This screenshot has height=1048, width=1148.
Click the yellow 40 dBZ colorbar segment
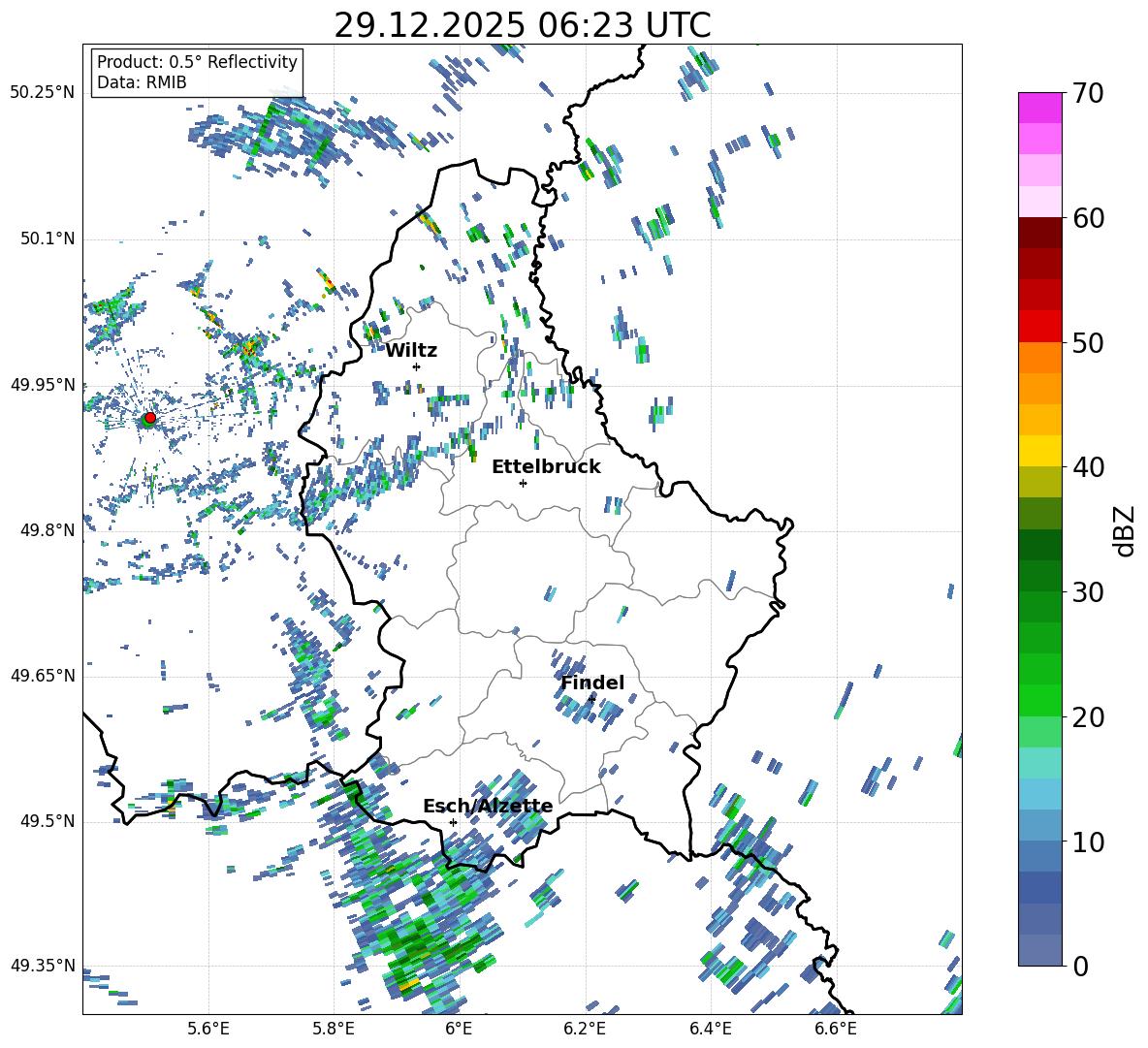tap(1039, 451)
